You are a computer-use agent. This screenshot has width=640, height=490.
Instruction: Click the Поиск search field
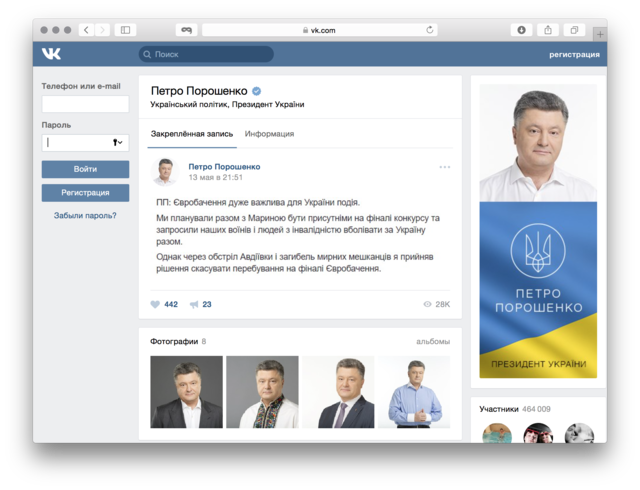coord(206,54)
